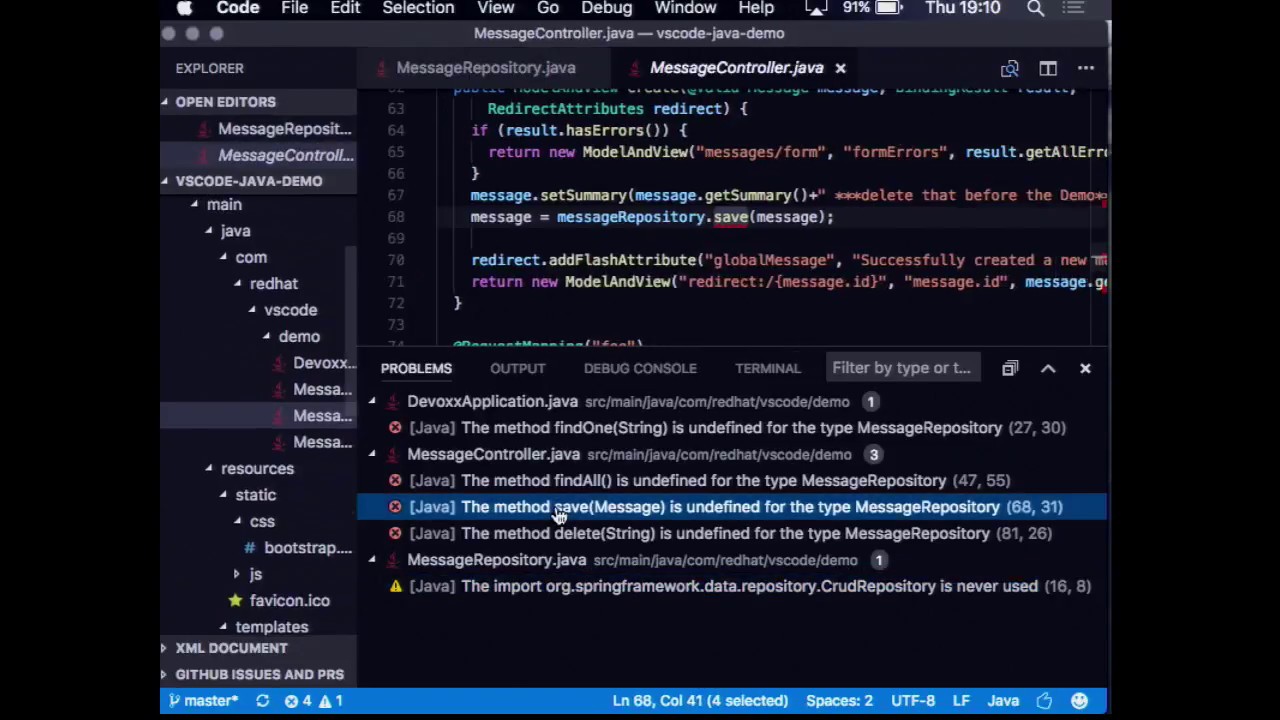Open the Debug menu

[x=607, y=8]
